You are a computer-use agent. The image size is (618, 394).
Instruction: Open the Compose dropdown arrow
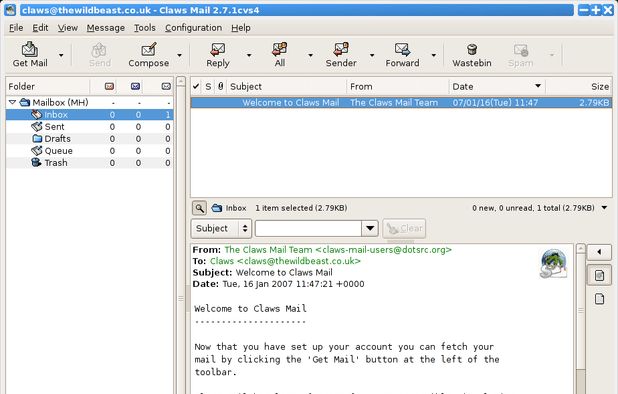pyautogui.click(x=179, y=55)
